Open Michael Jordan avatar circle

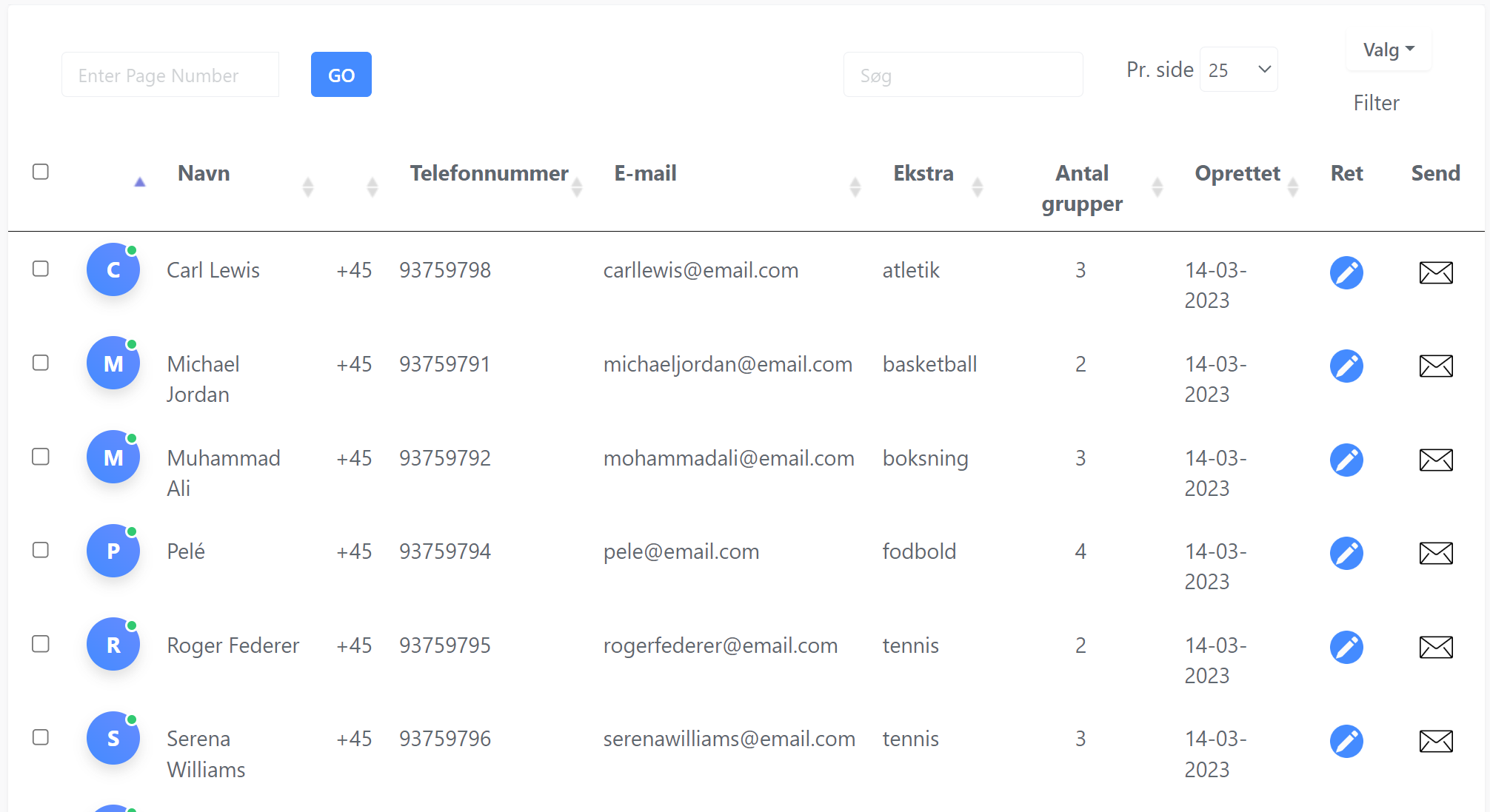(x=113, y=363)
